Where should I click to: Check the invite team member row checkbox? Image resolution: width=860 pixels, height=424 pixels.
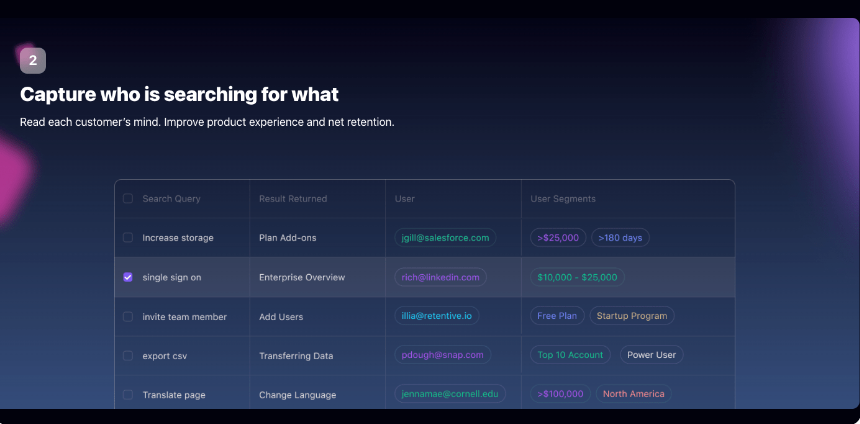coord(128,316)
